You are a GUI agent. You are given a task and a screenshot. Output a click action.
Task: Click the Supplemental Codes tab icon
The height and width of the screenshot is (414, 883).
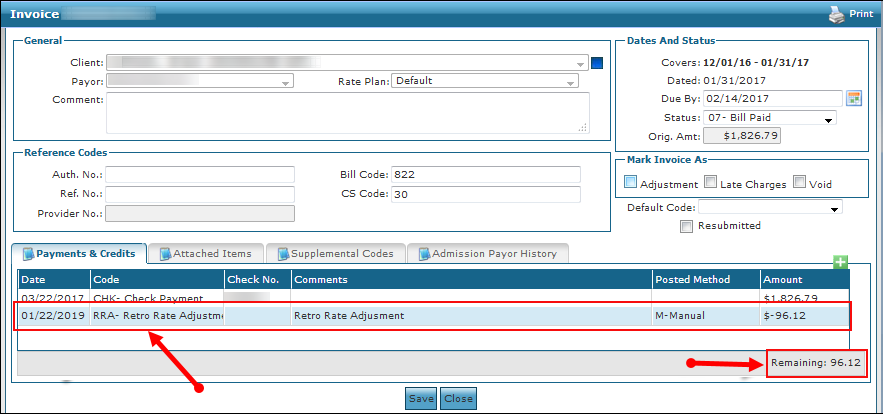click(x=284, y=254)
